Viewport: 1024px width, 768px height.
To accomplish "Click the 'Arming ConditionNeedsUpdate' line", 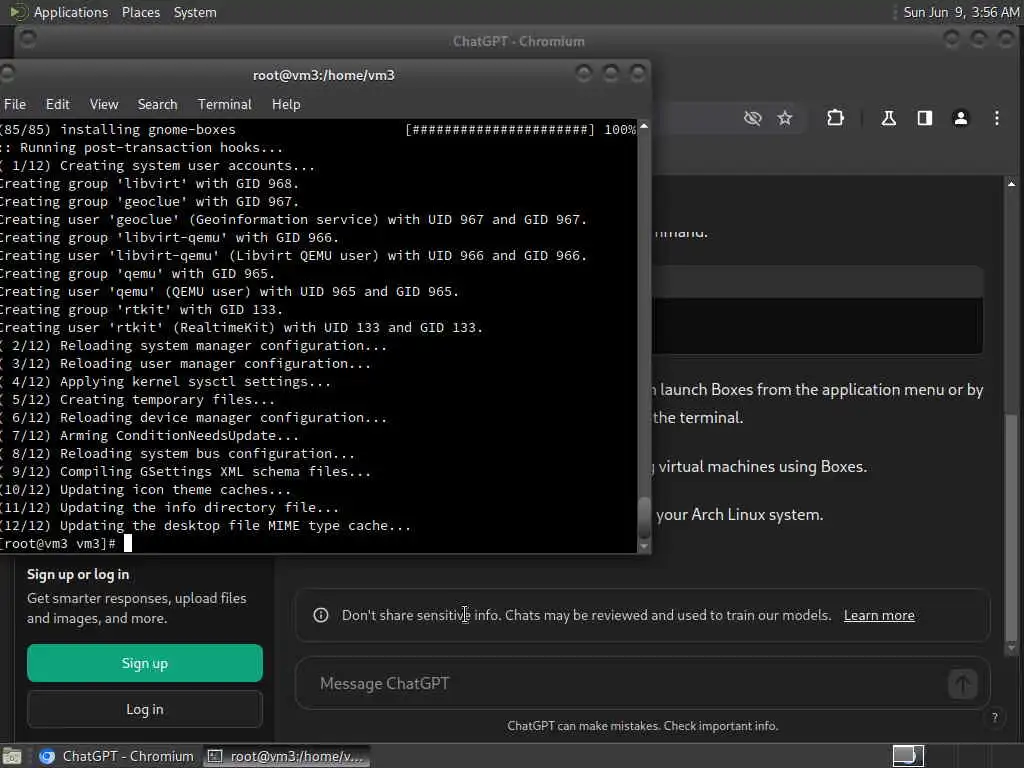I will 150,436.
